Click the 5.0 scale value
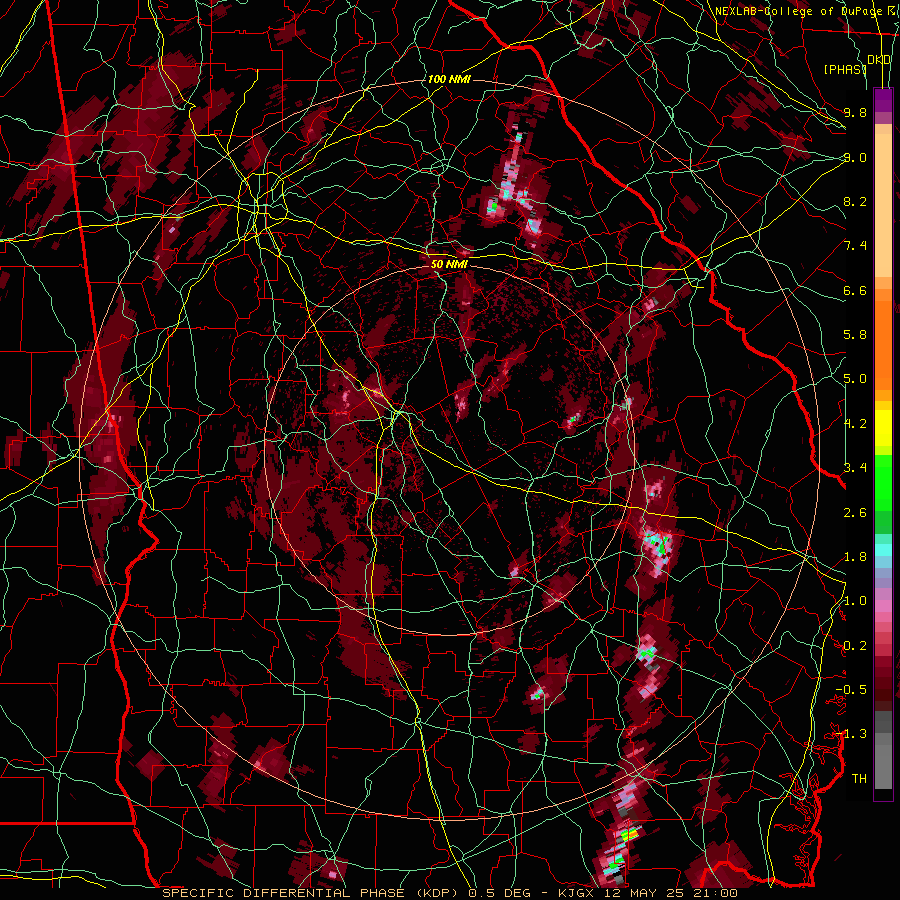The height and width of the screenshot is (900, 900). (855, 379)
